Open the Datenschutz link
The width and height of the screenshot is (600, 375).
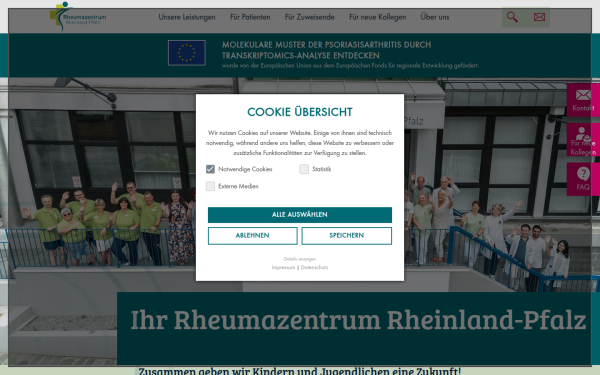(x=314, y=267)
